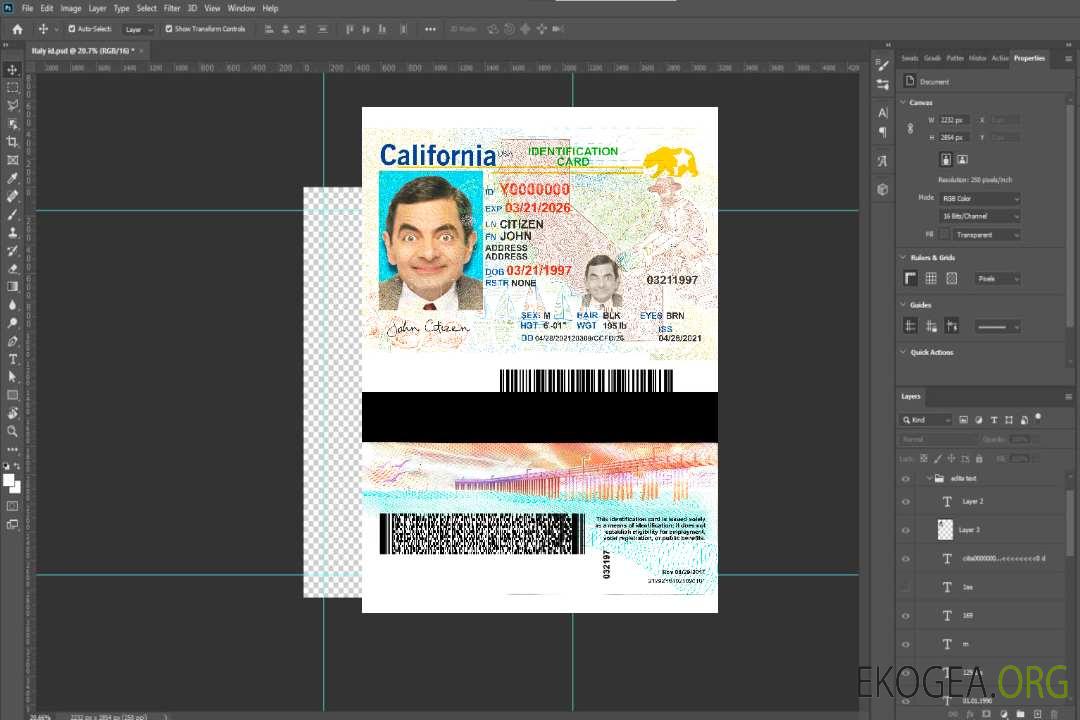
Task: Switch to the History panel tab
Action: [x=977, y=58]
